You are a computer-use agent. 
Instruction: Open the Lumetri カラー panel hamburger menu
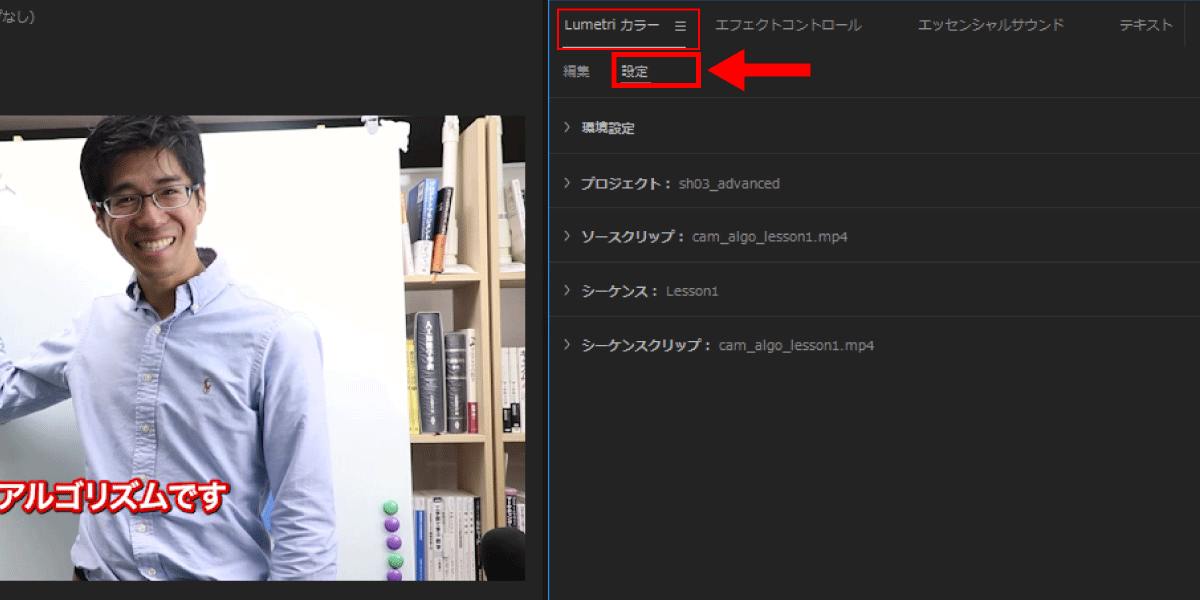pos(680,26)
